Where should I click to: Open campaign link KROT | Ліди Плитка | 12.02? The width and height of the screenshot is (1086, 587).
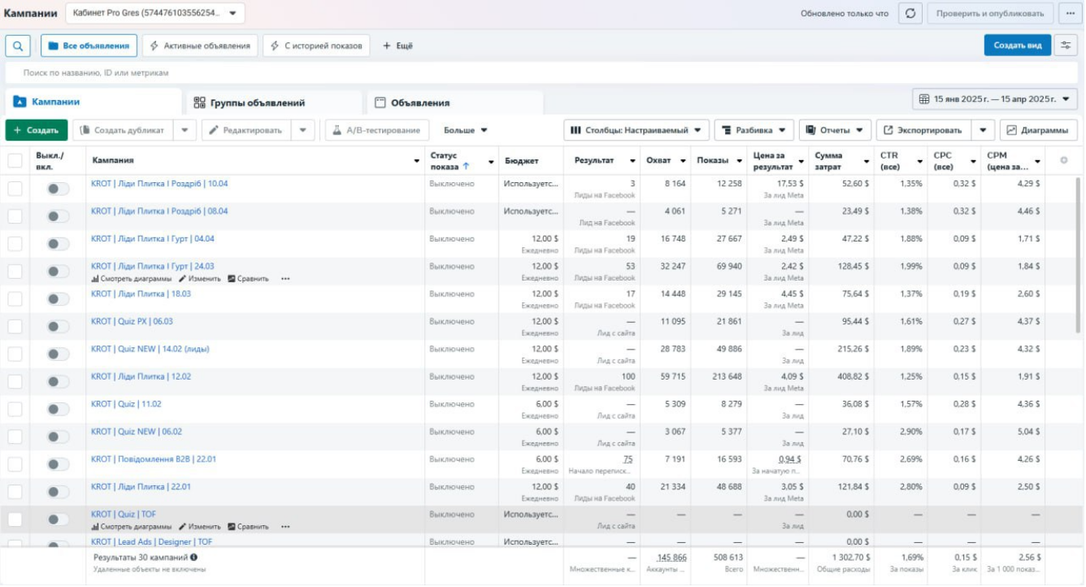click(x=141, y=377)
